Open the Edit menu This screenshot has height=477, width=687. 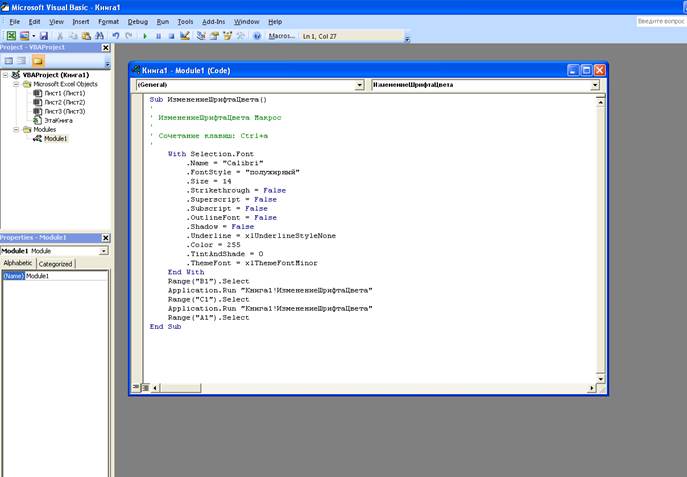pyautogui.click(x=34, y=21)
